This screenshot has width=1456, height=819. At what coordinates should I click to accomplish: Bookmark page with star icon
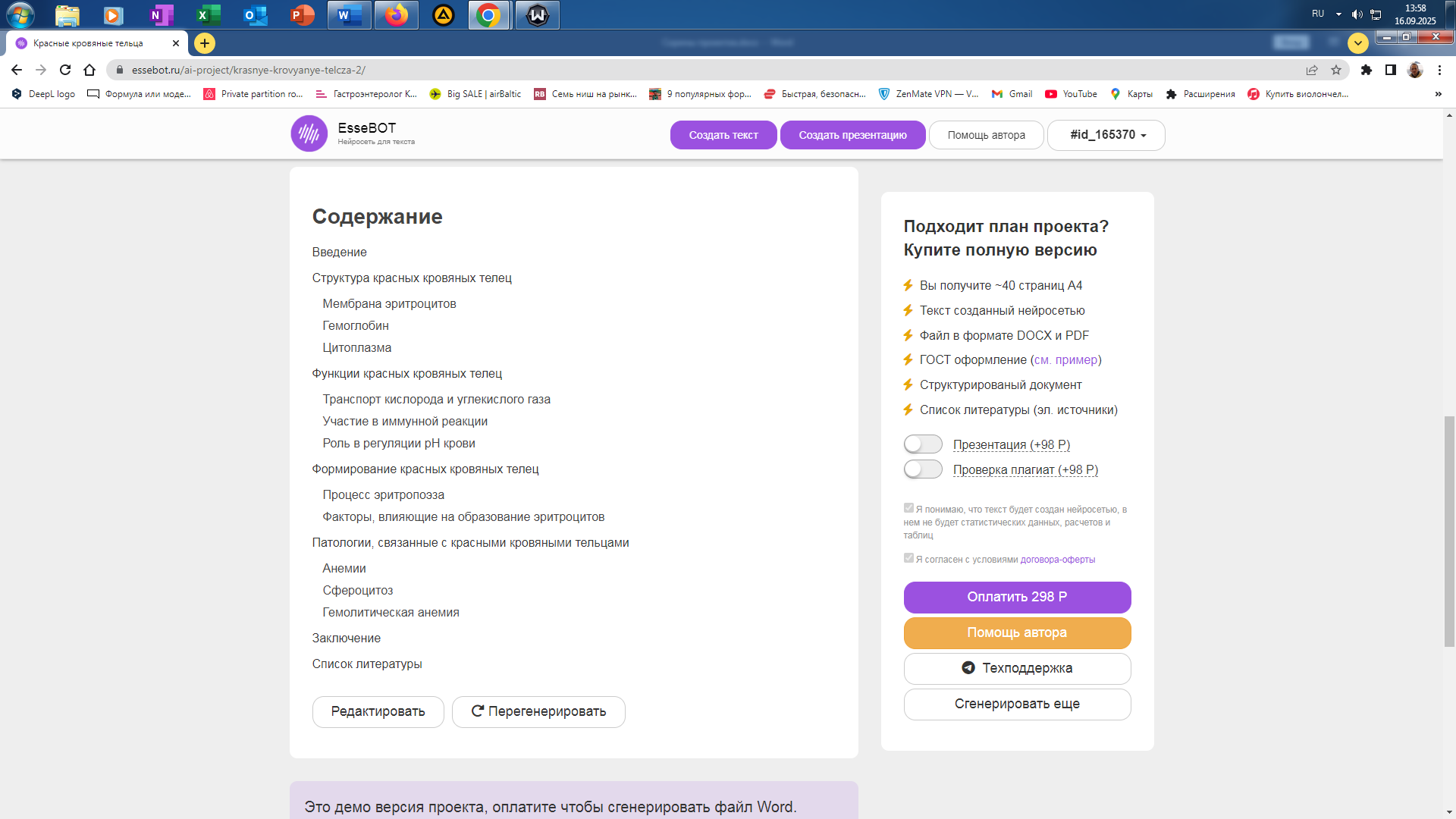(x=1335, y=70)
